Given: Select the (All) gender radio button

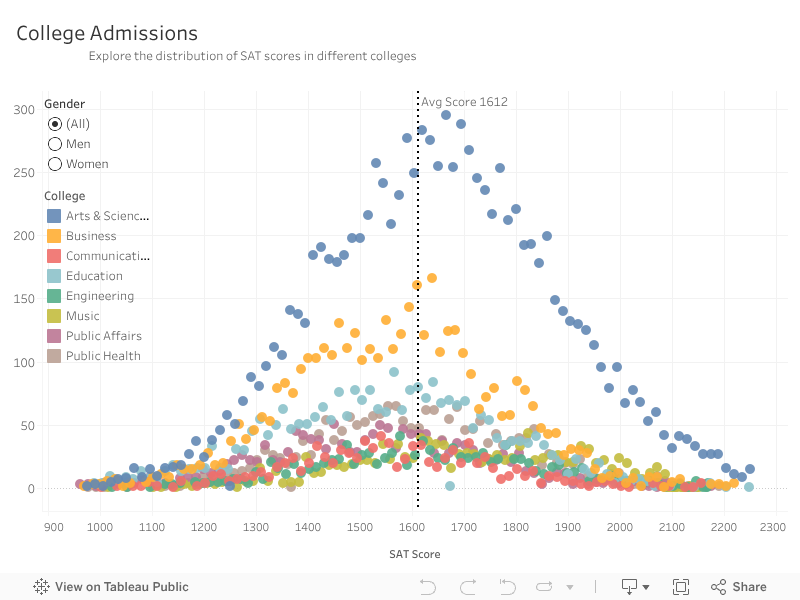Looking at the screenshot, I should coord(55,124).
